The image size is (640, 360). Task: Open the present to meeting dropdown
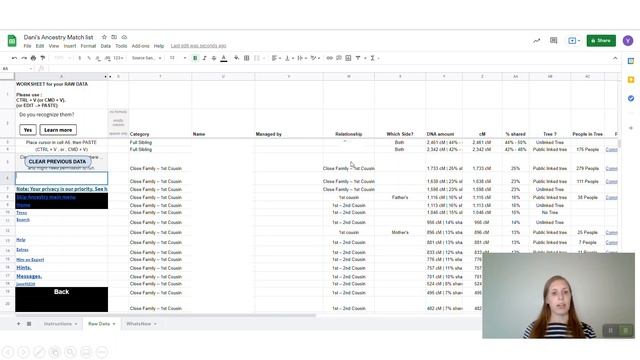click(x=574, y=40)
